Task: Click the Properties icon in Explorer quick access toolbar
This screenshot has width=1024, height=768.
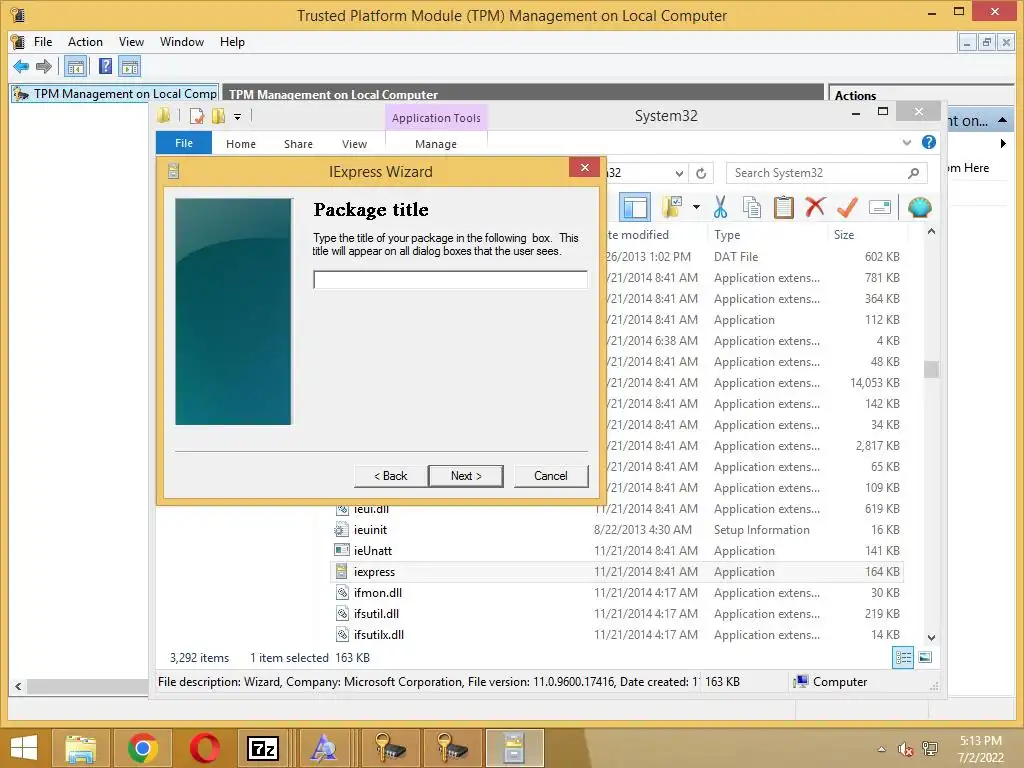Action: tap(197, 116)
